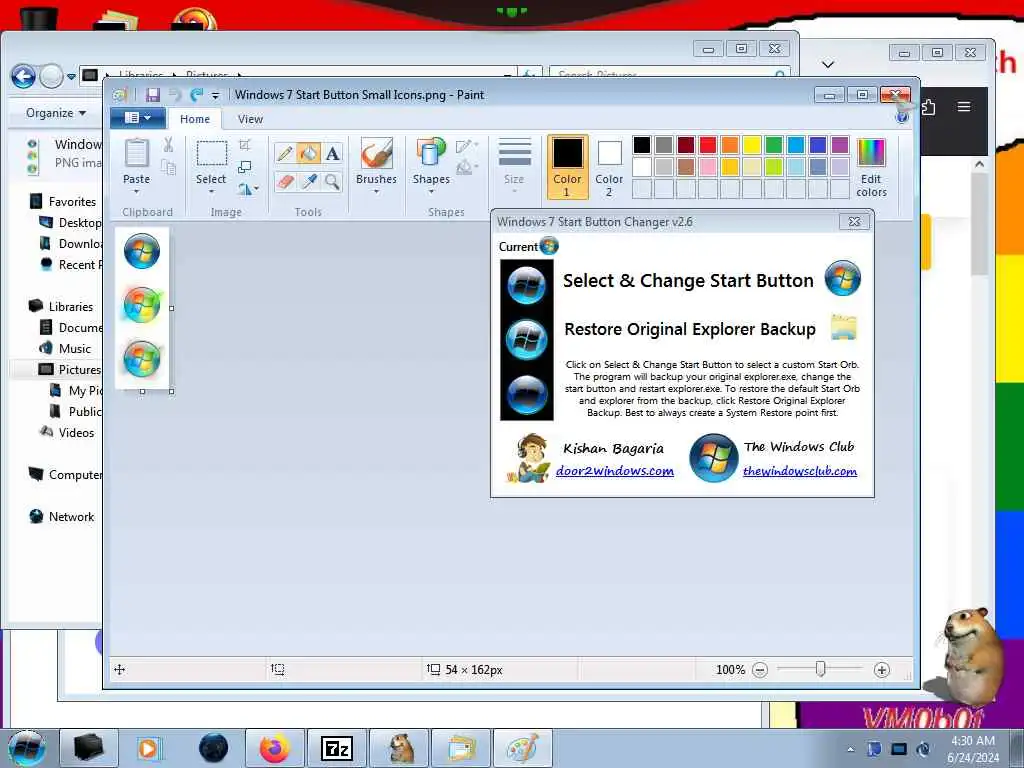Open door2windows.com link
Image resolution: width=1024 pixels, height=768 pixels.
[615, 471]
